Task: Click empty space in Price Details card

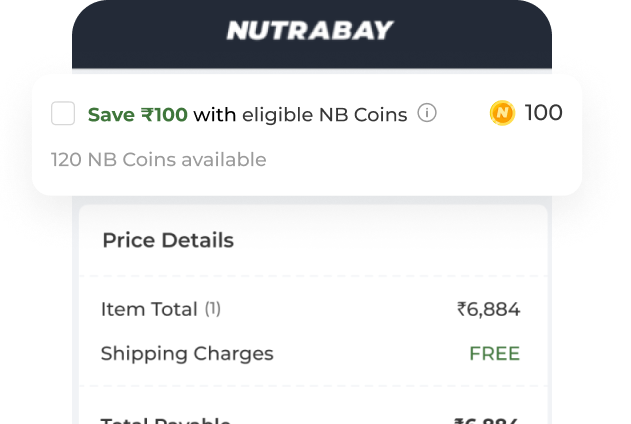Action: point(380,241)
